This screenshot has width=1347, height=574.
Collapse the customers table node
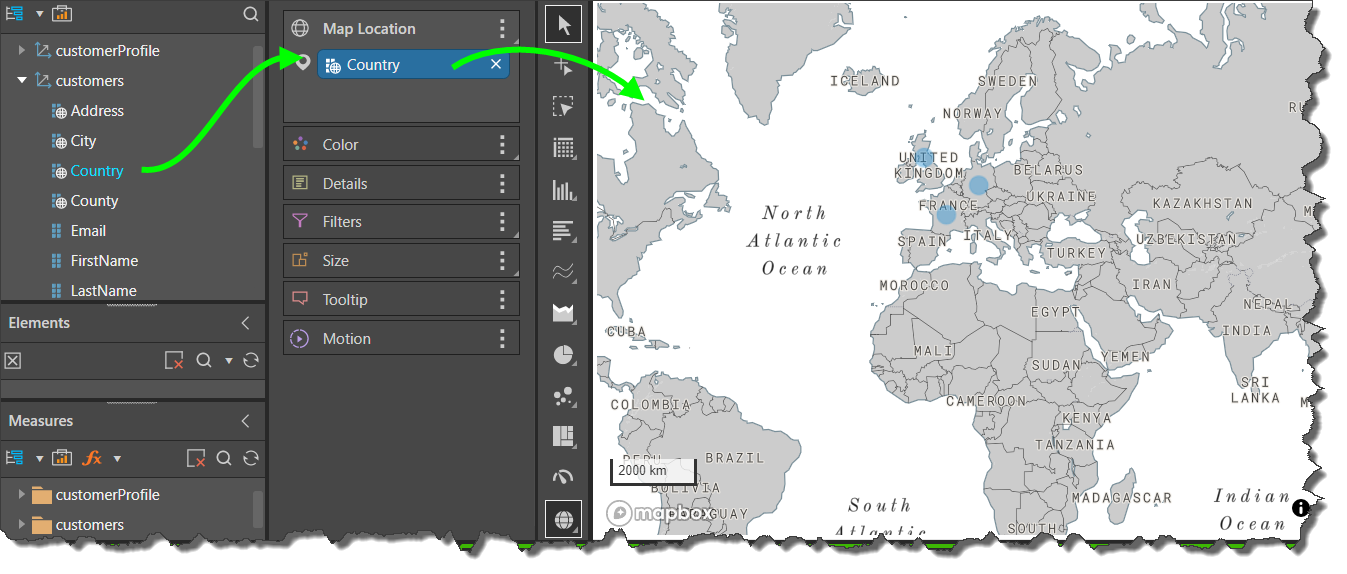click(22, 81)
